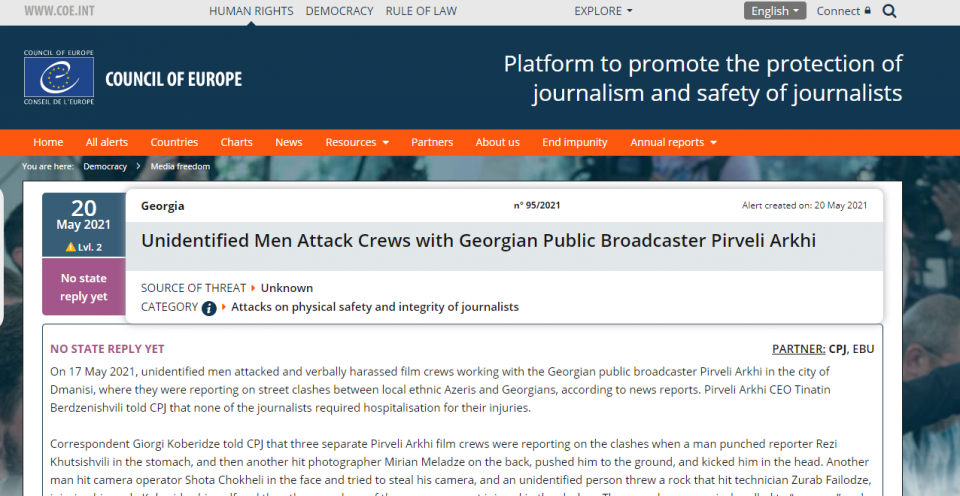Click the Lvl. 2 warning icon
The height and width of the screenshot is (496, 960).
click(71, 247)
